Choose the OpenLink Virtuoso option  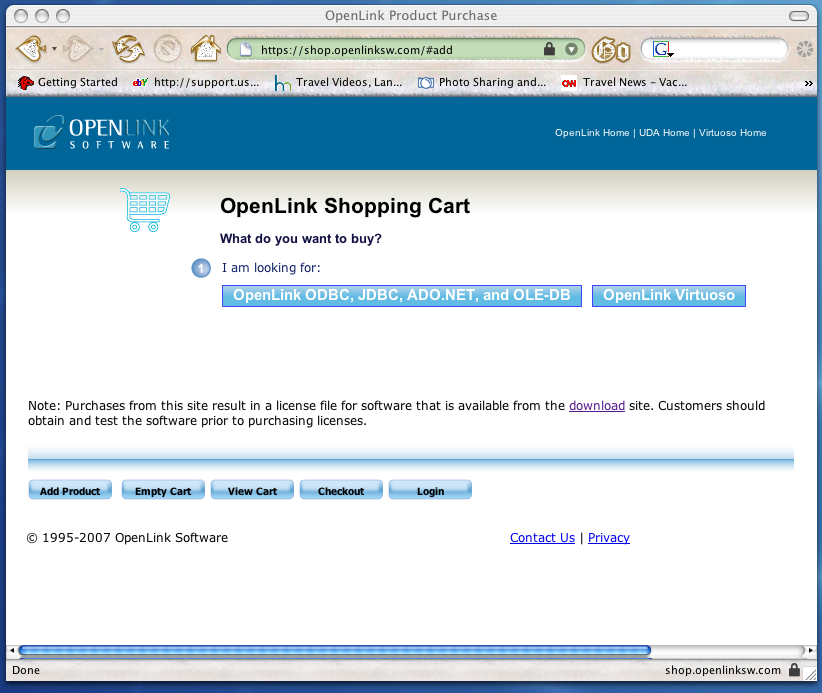tap(668, 296)
